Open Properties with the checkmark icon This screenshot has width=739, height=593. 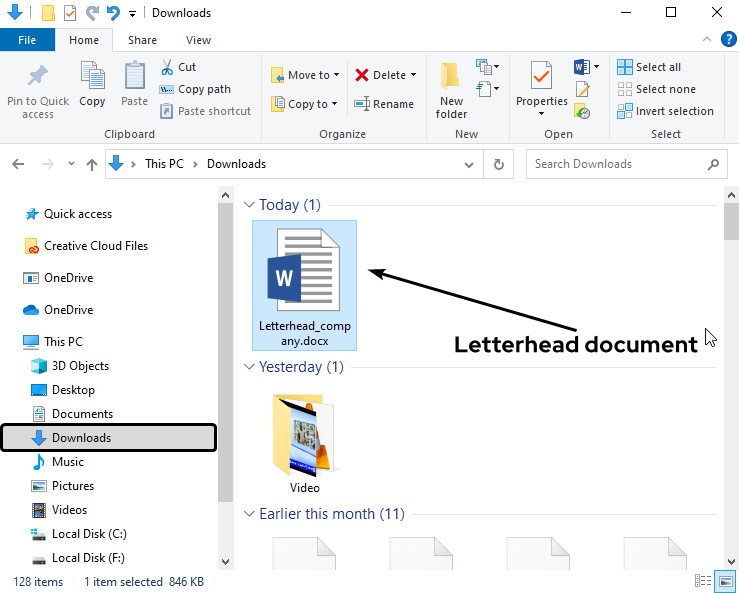tap(542, 75)
